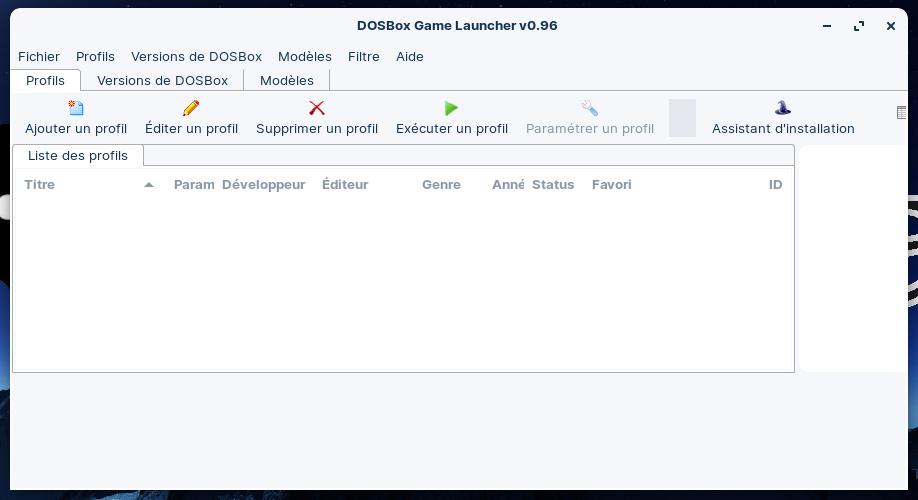Viewport: 918px width, 500px height.
Task: Open the Filtre menu
Action: (363, 57)
